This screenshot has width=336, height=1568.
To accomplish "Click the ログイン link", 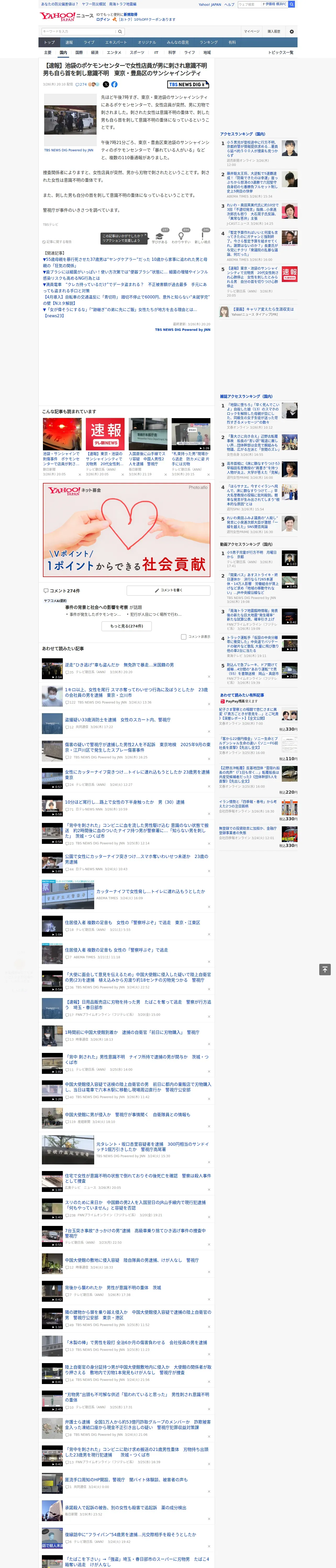I will (x=103, y=20).
